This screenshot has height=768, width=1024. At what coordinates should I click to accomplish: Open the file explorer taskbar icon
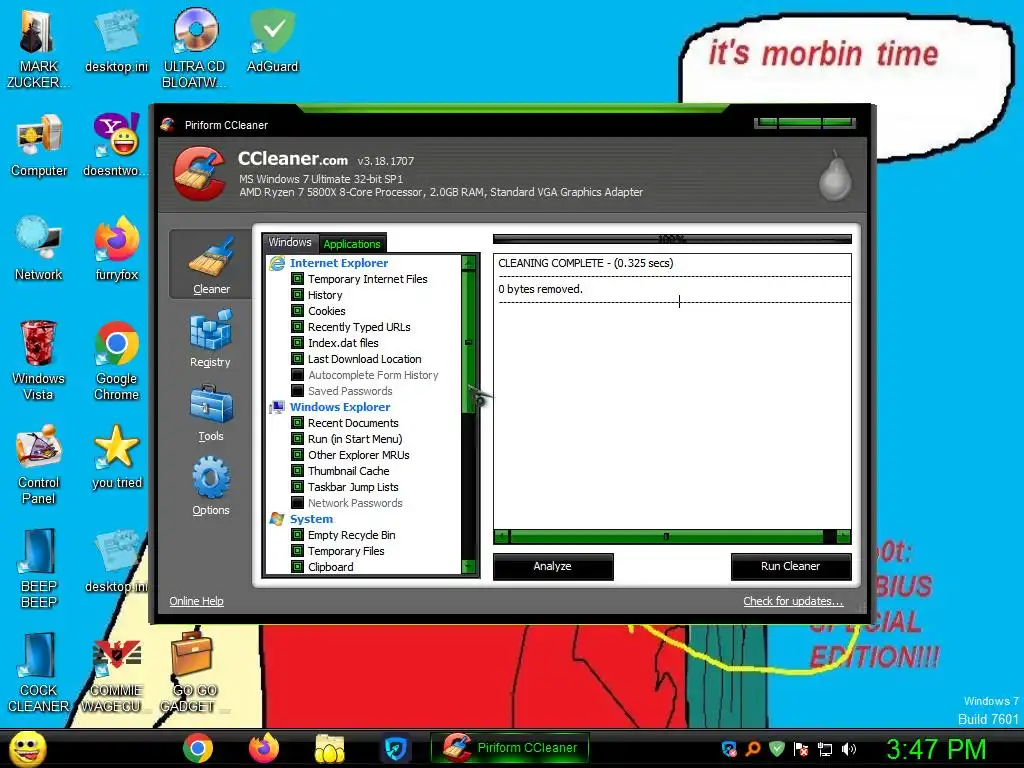coord(330,748)
